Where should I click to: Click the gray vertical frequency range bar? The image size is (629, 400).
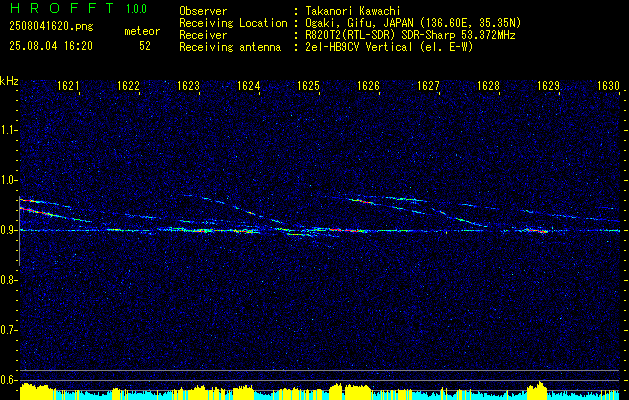(x=20, y=231)
